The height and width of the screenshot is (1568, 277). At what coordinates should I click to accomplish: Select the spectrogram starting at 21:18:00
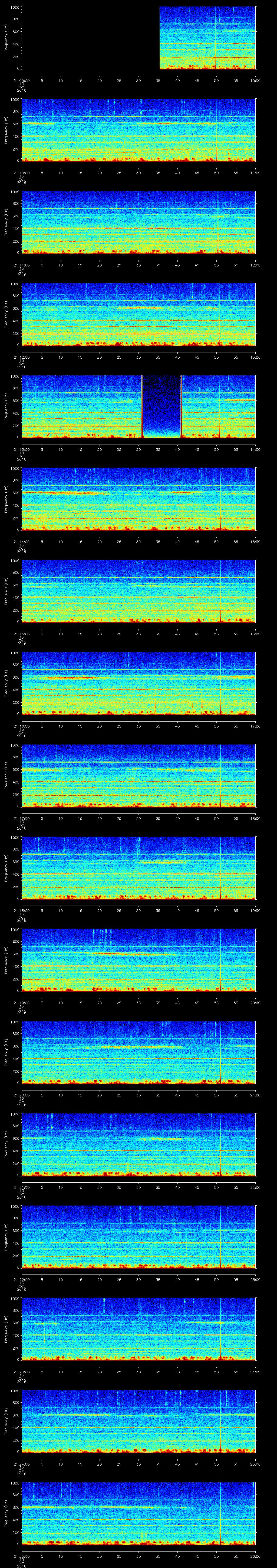(x=138, y=868)
